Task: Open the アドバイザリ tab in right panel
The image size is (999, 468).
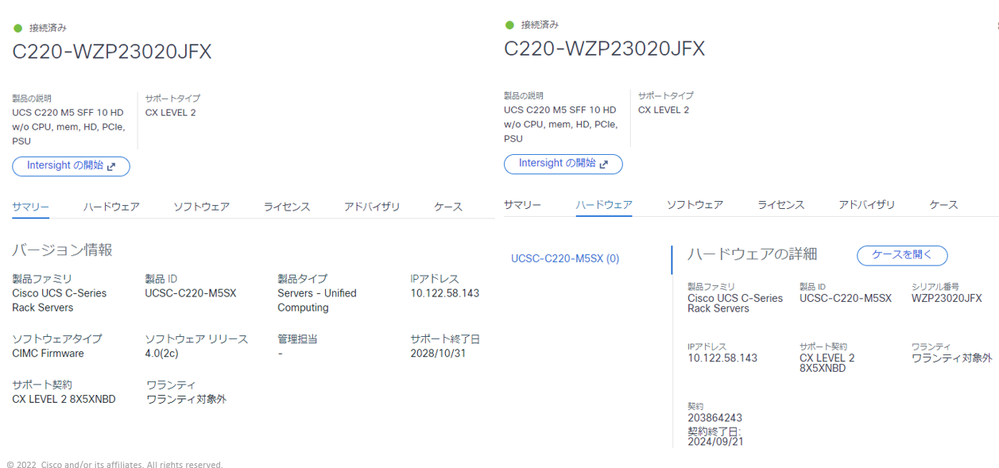Action: click(867, 205)
